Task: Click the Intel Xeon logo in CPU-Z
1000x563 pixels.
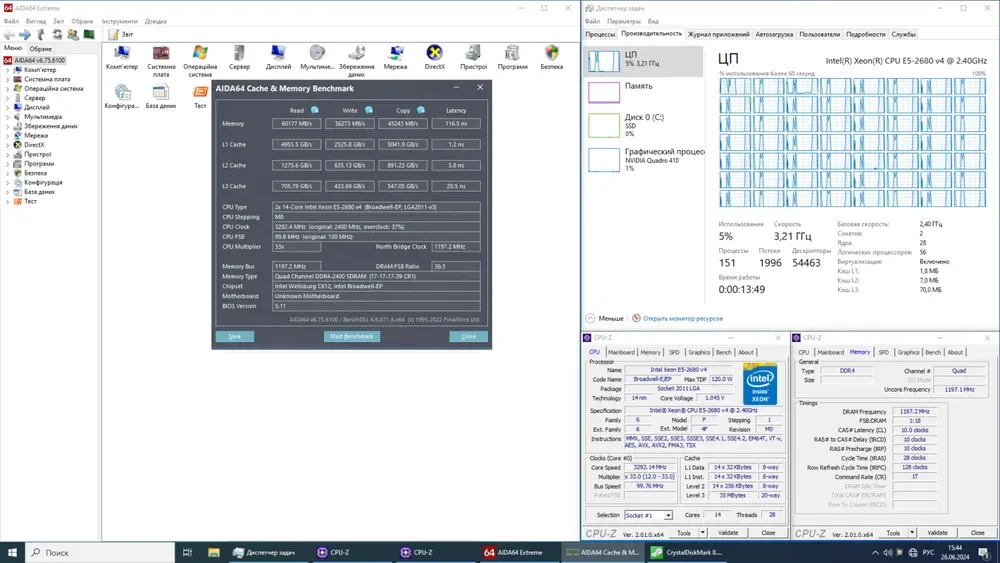Action: coord(760,386)
